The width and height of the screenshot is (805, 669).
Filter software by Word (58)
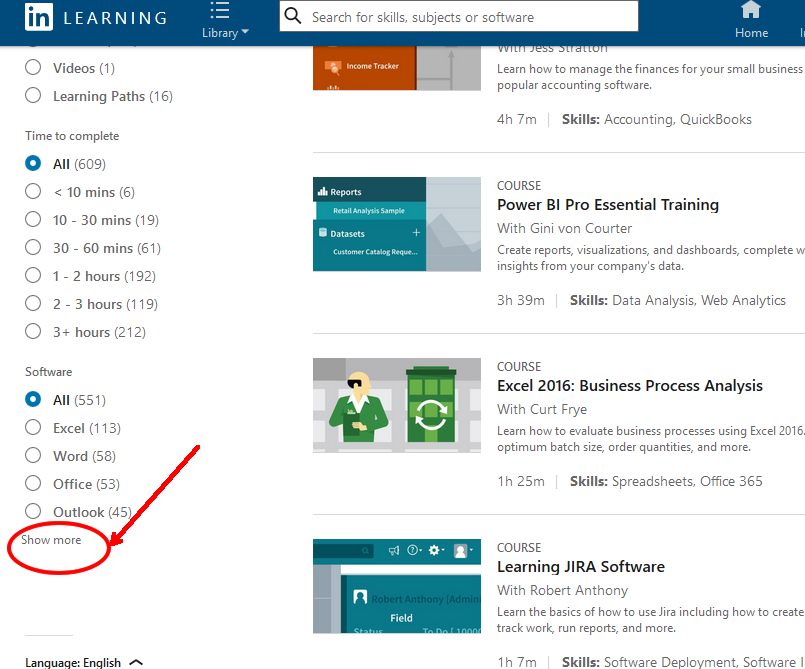33,455
